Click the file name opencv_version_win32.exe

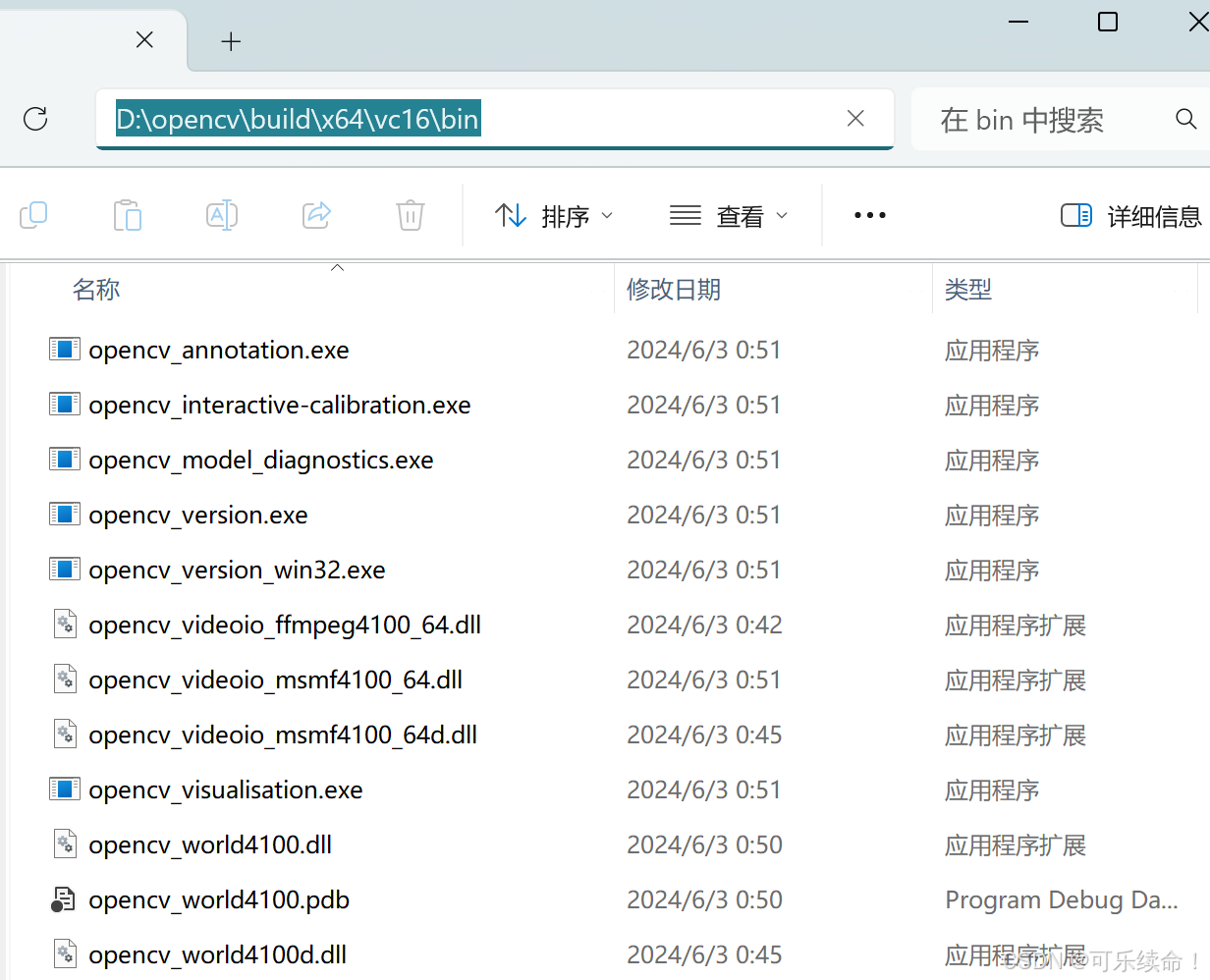click(x=237, y=571)
